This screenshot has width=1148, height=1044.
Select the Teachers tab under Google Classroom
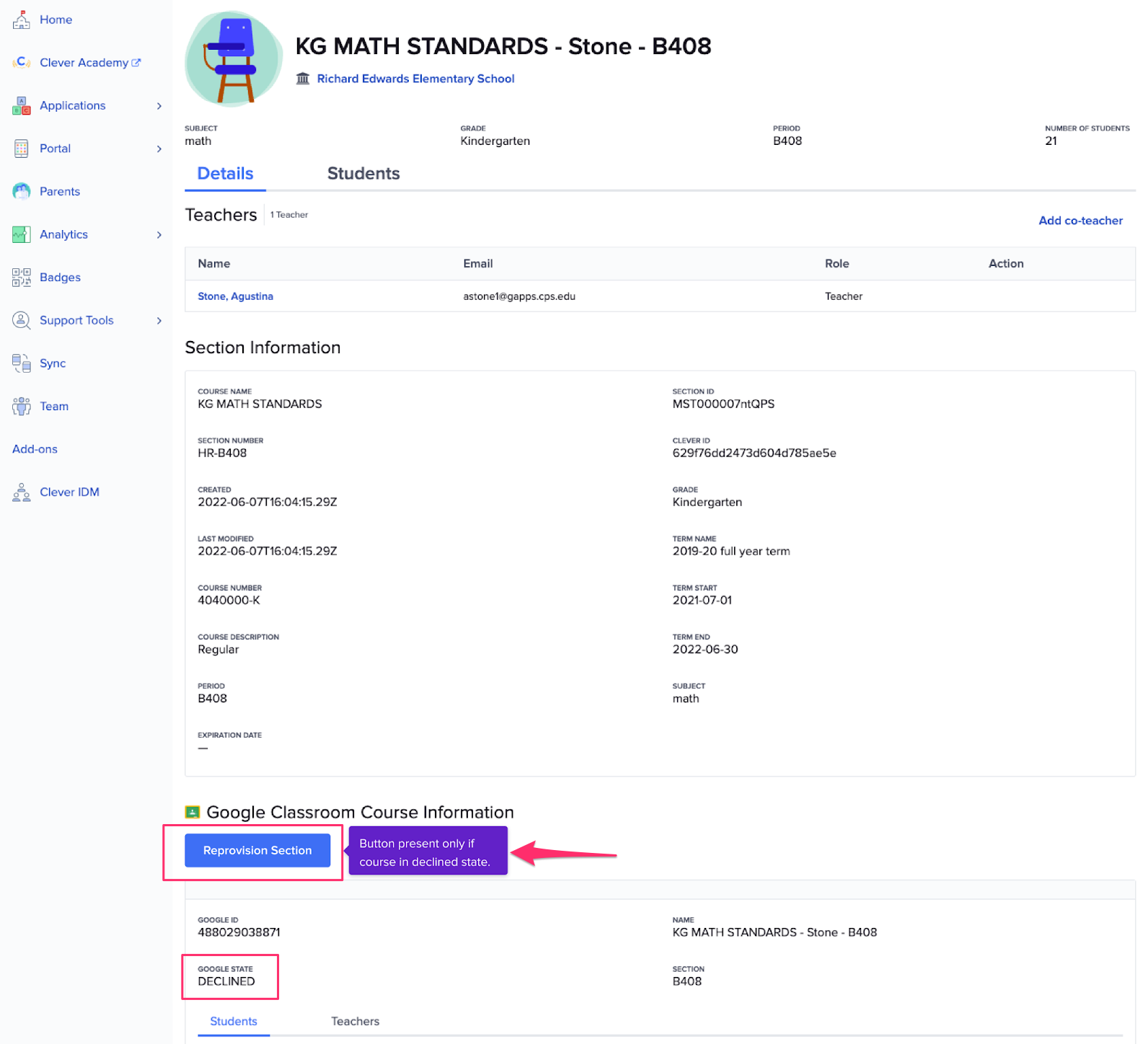(x=355, y=1022)
